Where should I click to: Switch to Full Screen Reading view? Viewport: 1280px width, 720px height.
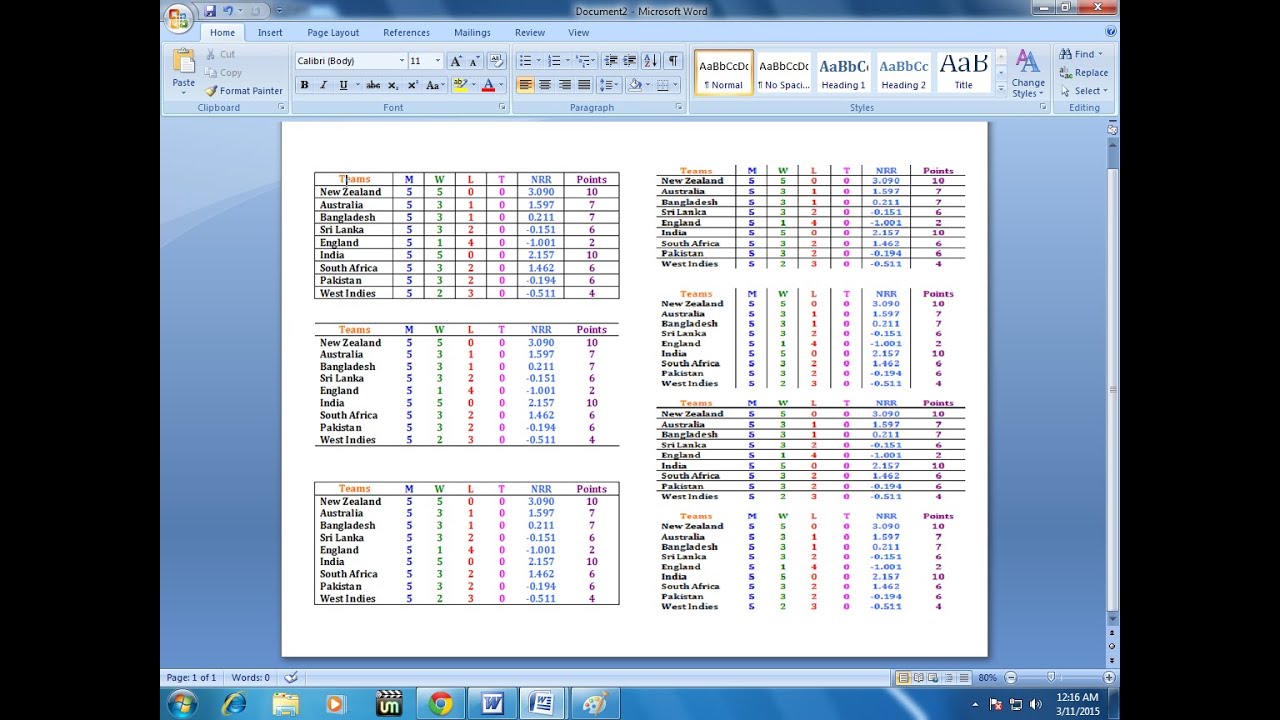(917, 677)
